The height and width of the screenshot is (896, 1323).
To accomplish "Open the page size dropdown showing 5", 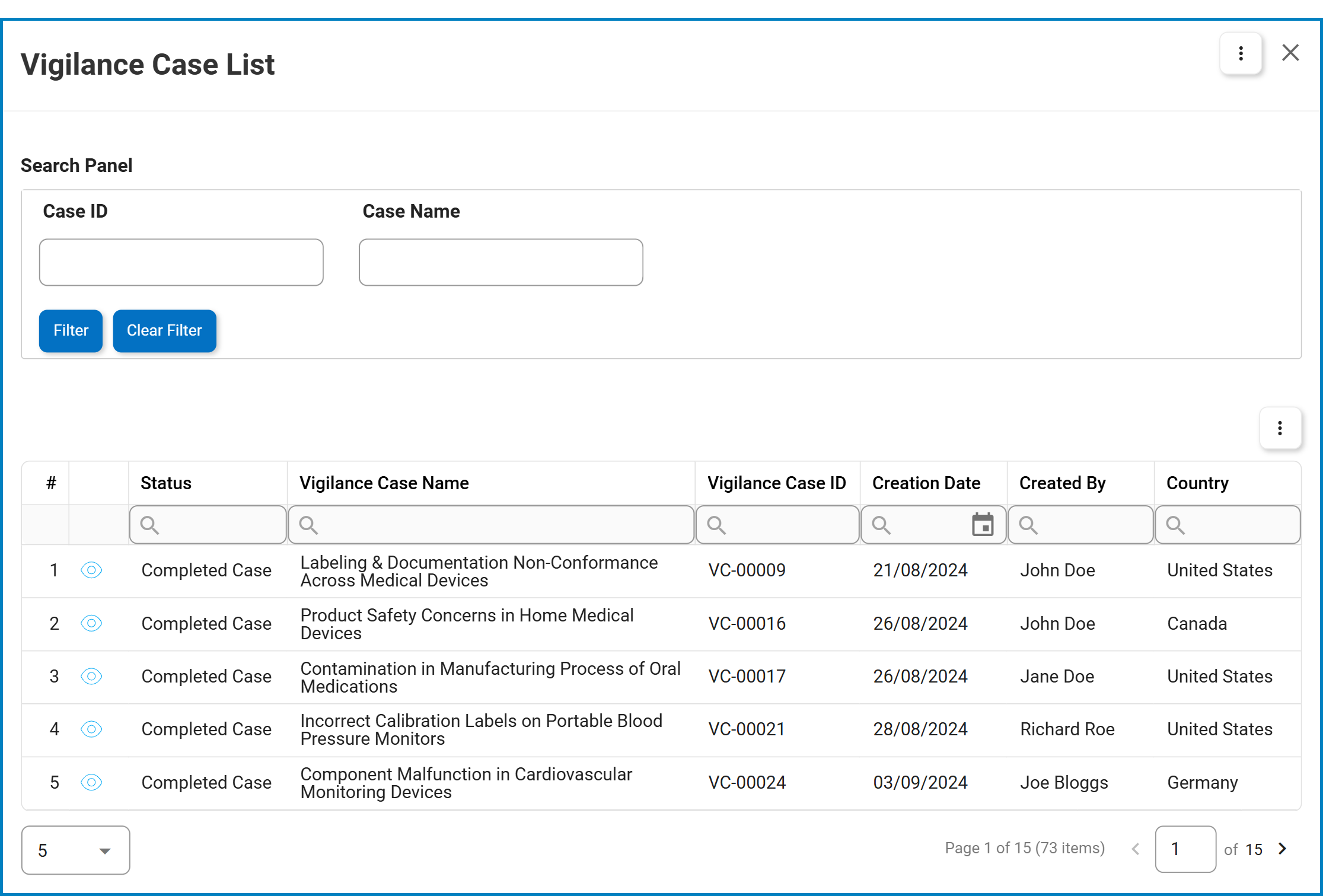I will tap(76, 850).
